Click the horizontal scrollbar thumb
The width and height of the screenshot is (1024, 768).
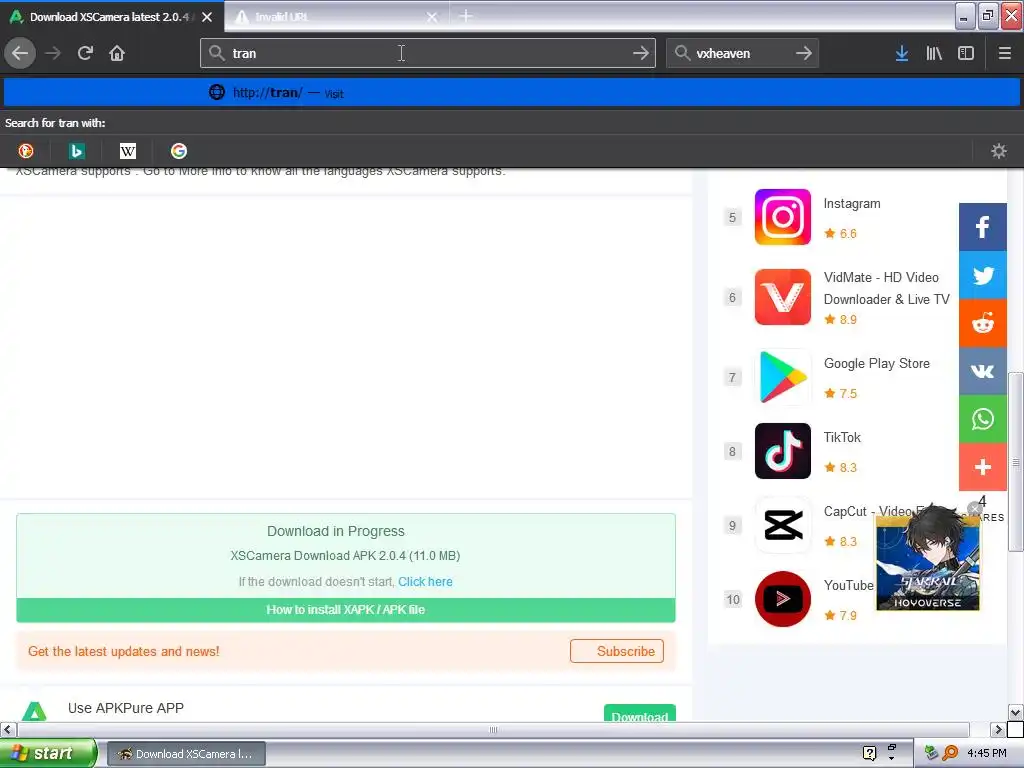[493, 729]
